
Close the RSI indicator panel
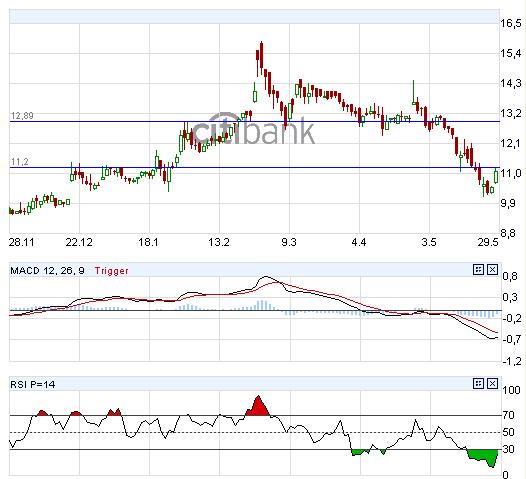click(492, 383)
